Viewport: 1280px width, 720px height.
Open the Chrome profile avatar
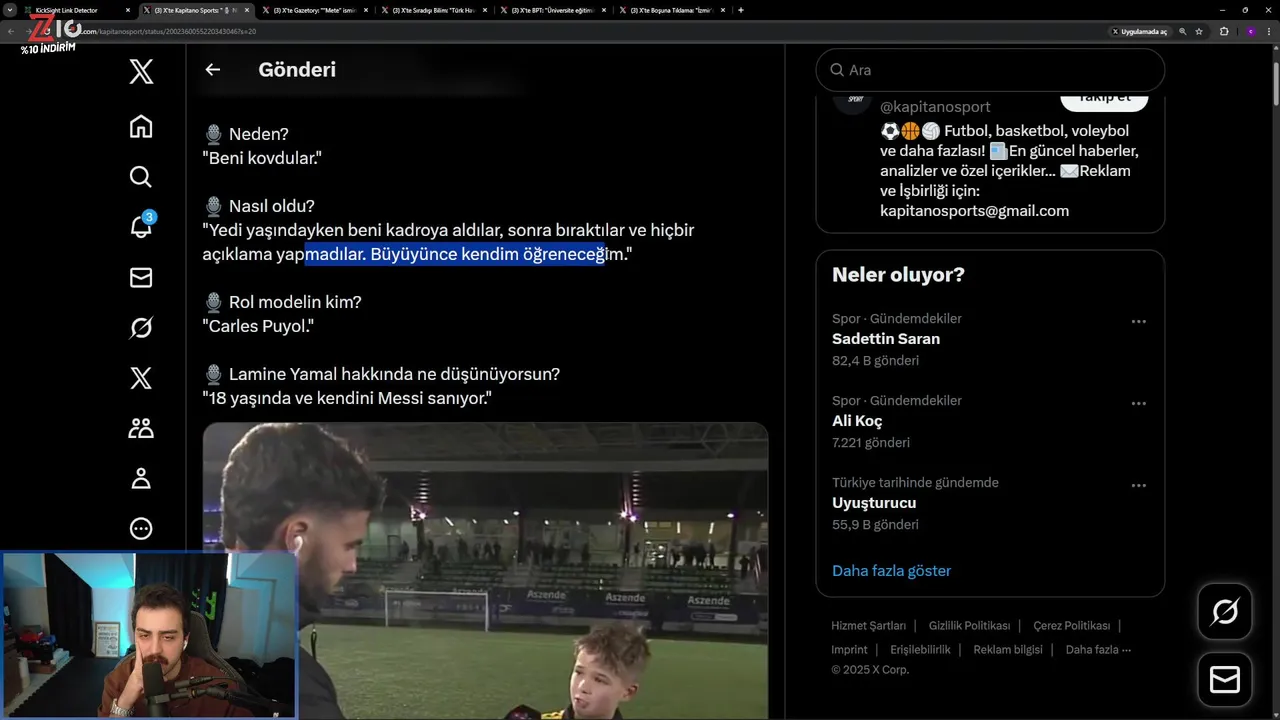coord(1250,31)
